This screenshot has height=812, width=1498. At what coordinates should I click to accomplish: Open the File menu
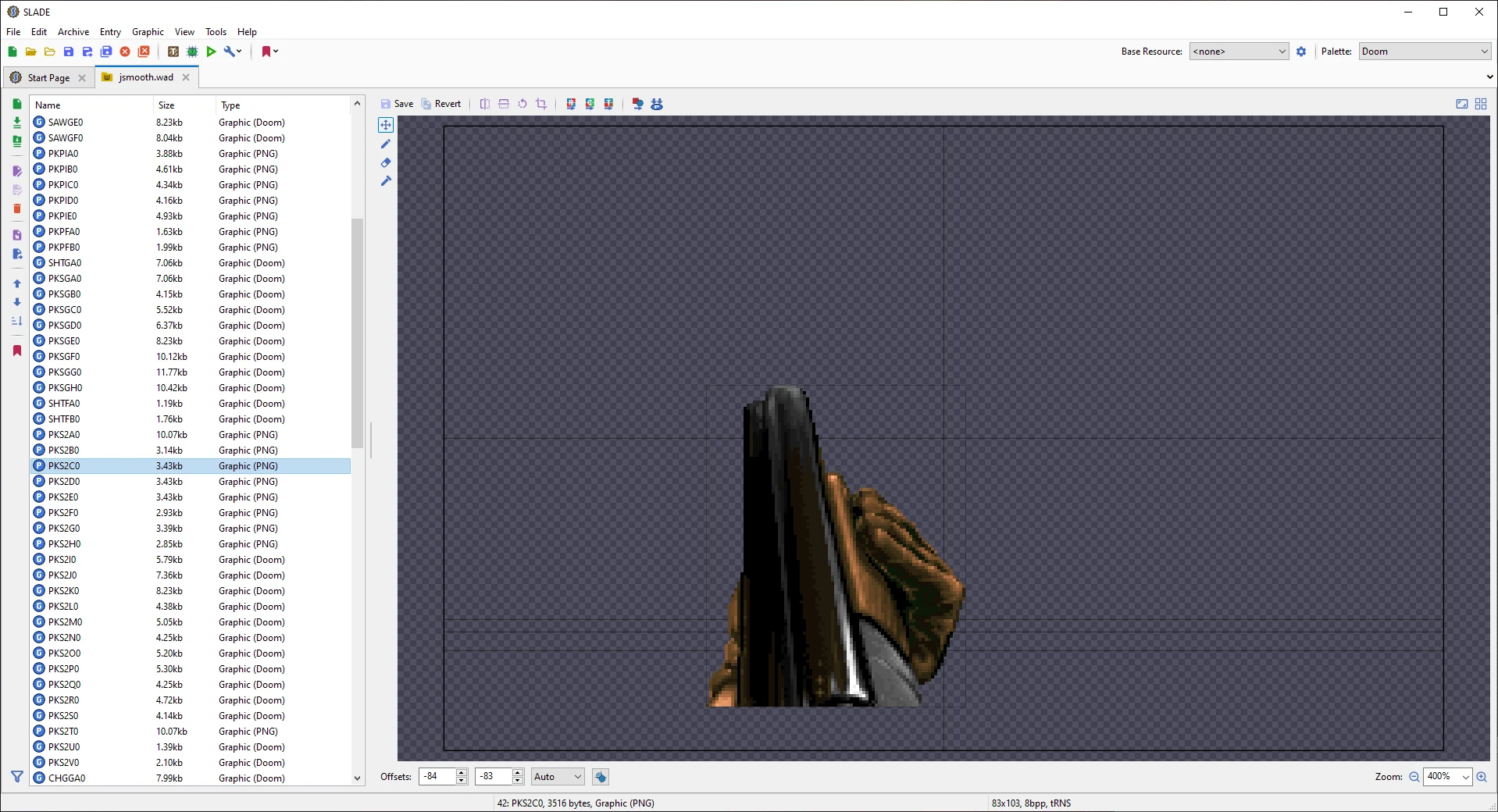13,32
